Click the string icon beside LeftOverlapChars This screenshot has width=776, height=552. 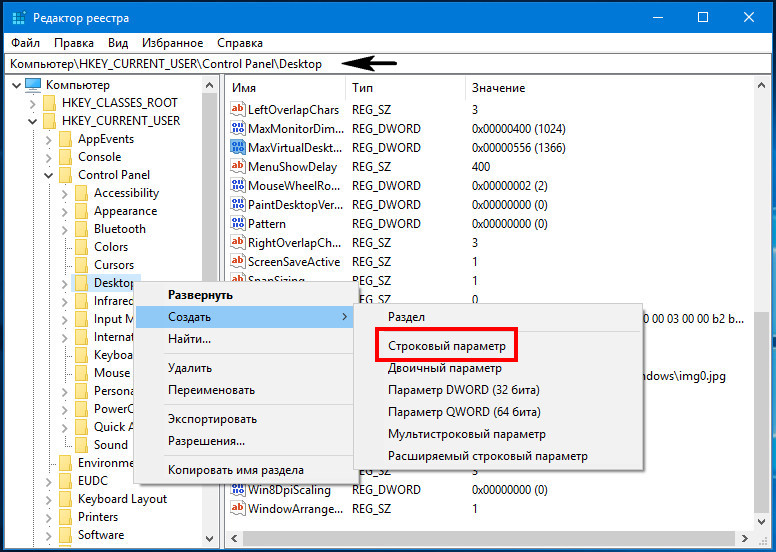point(238,109)
